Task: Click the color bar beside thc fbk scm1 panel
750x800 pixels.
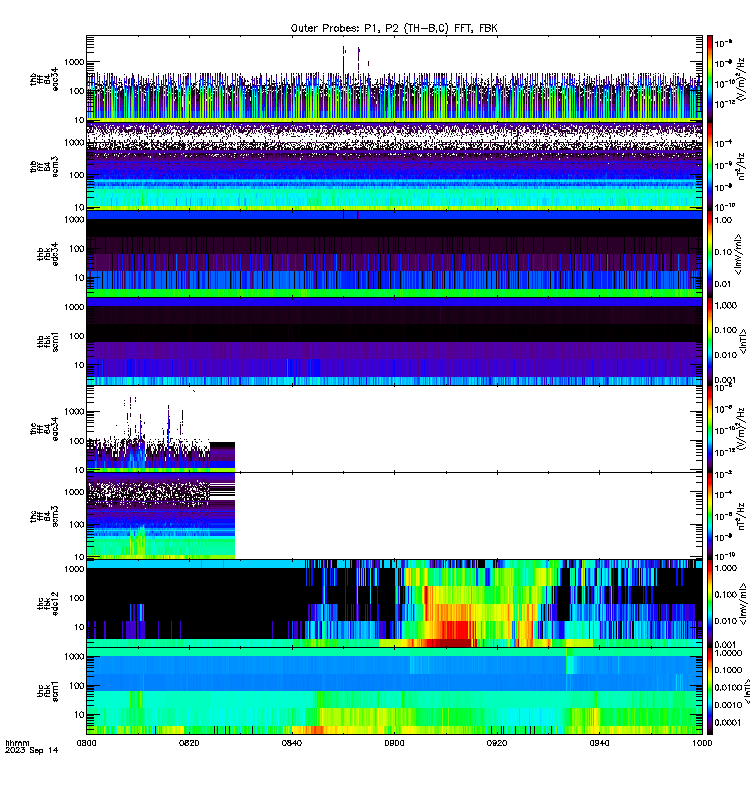Action: point(710,691)
